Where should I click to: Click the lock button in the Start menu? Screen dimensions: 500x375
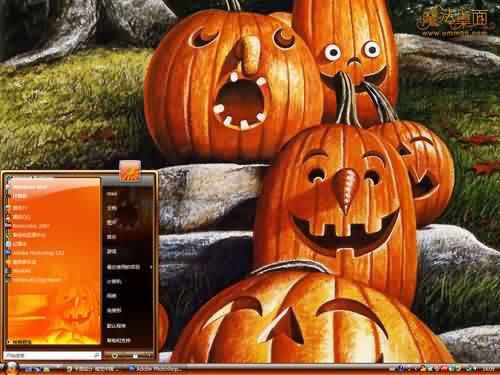[x=135, y=356]
